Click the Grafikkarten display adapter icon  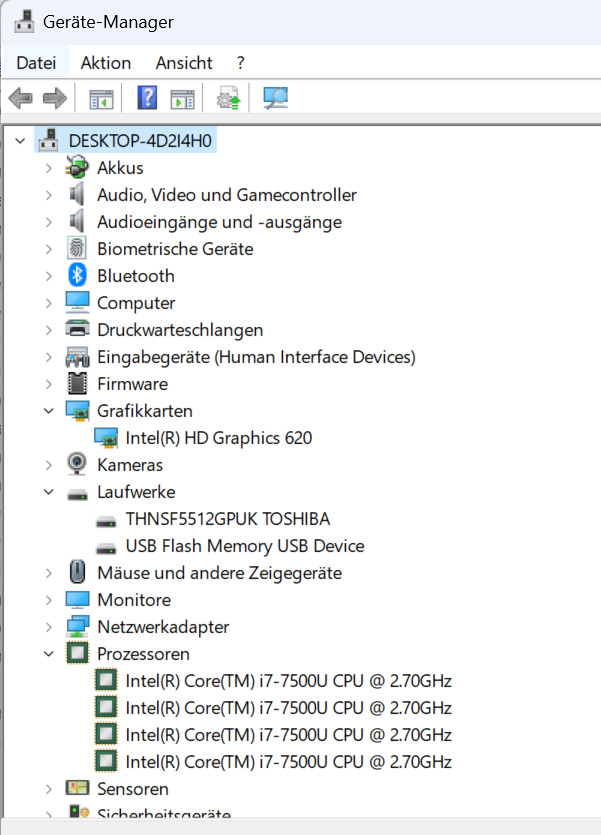pyautogui.click(x=77, y=411)
